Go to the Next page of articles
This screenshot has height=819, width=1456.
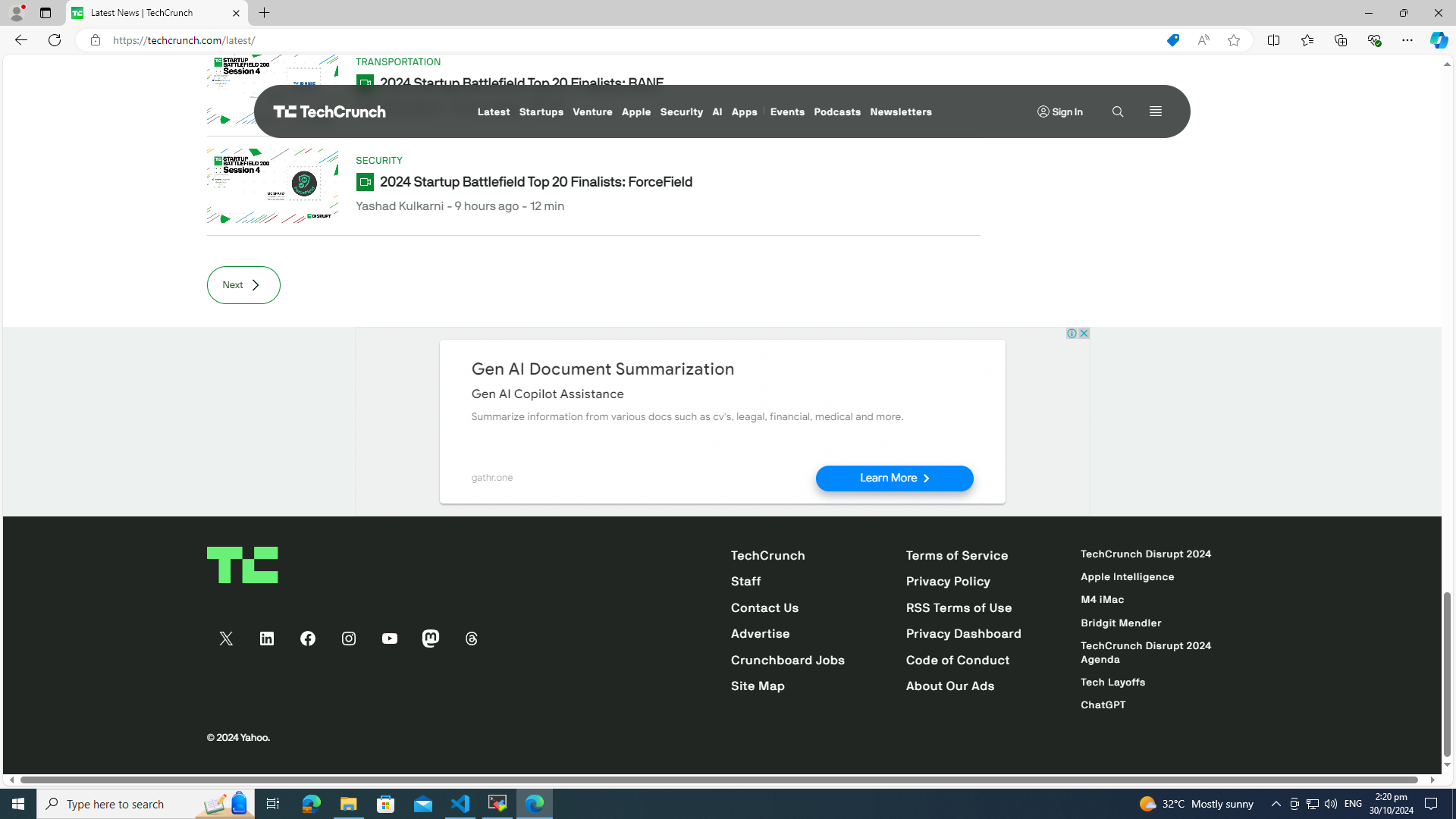coord(243,285)
